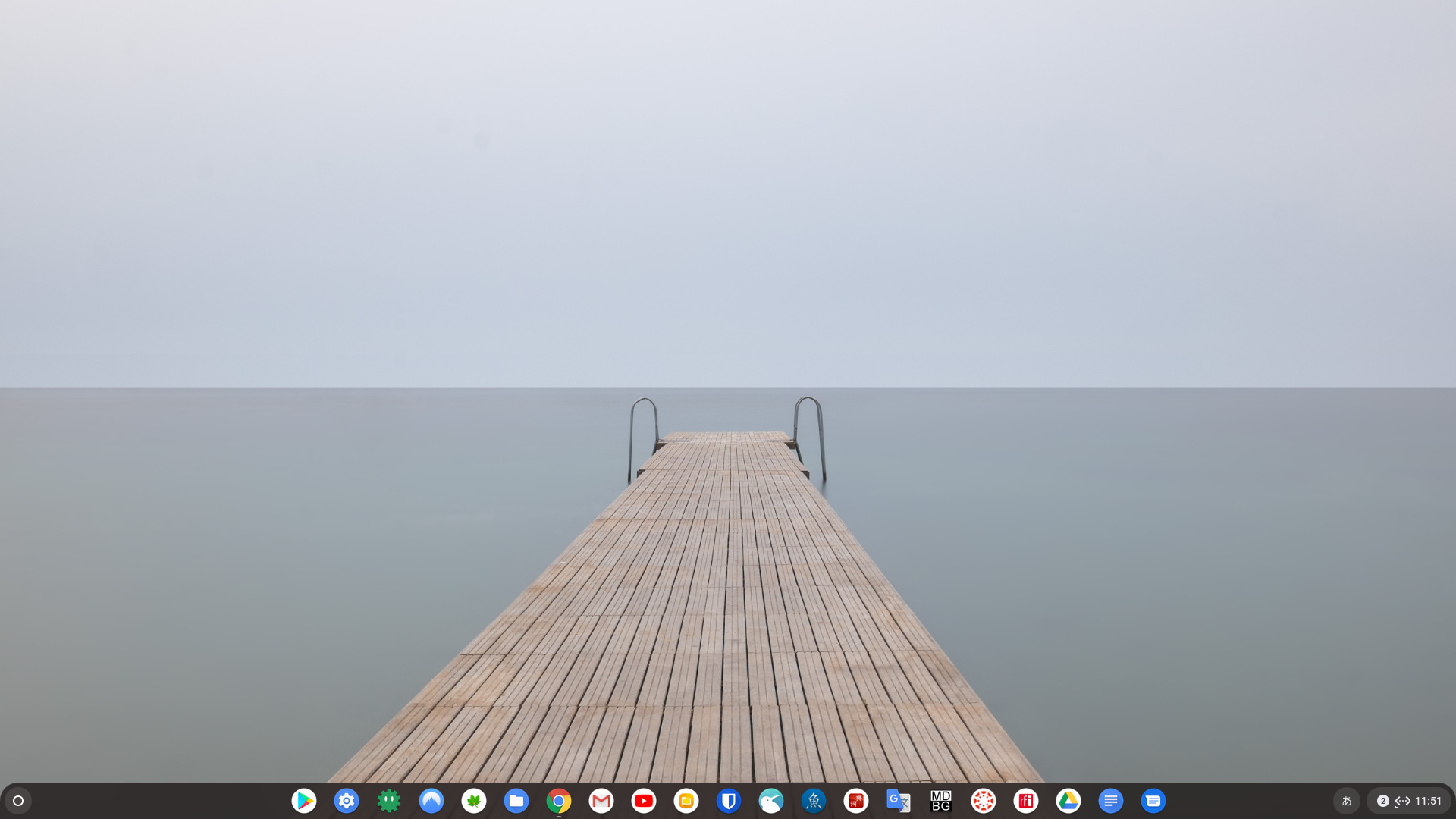Open the Messages app icon
1456x819 pixels.
point(1153,801)
